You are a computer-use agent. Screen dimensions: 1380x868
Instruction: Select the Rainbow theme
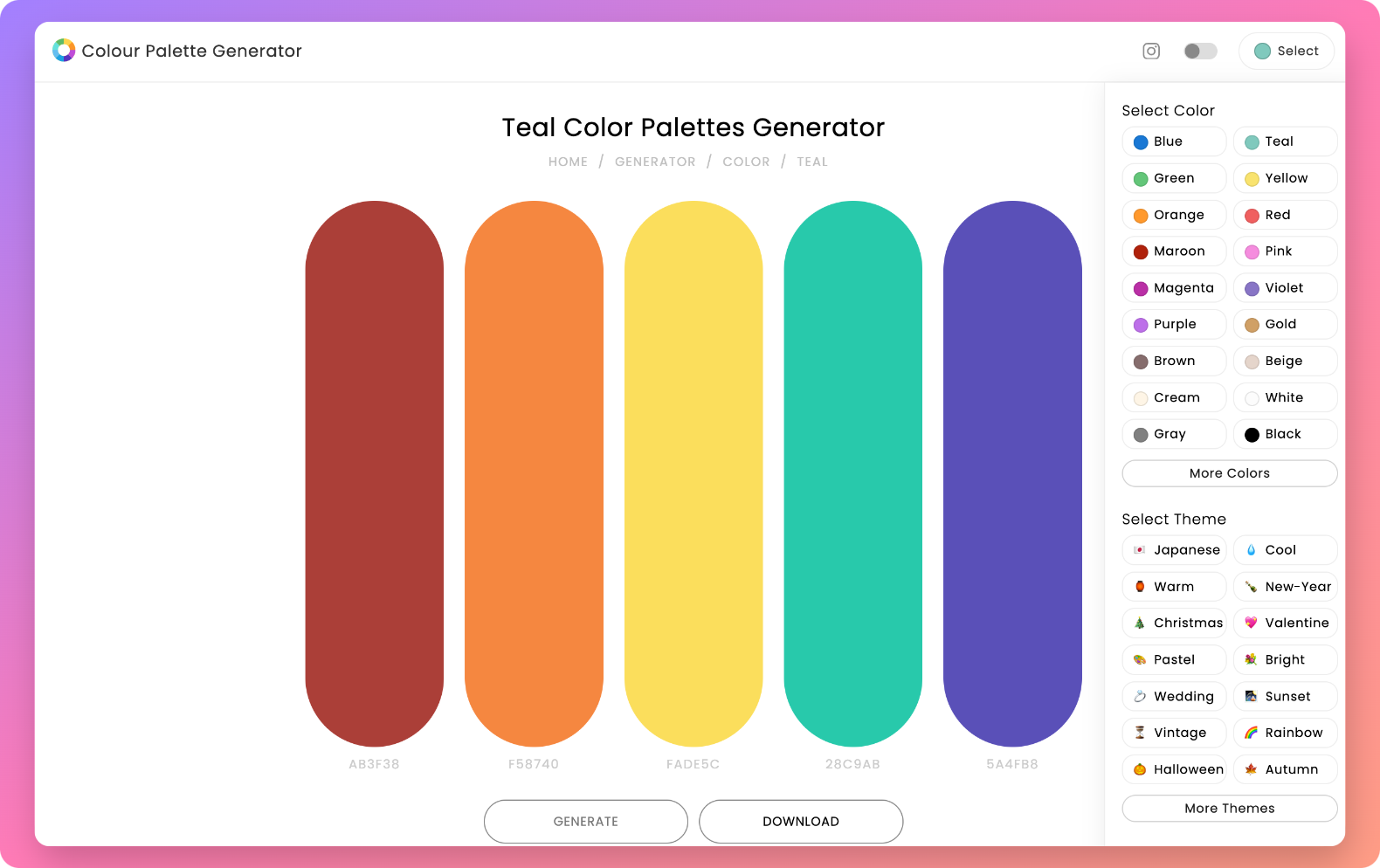[x=1285, y=733]
